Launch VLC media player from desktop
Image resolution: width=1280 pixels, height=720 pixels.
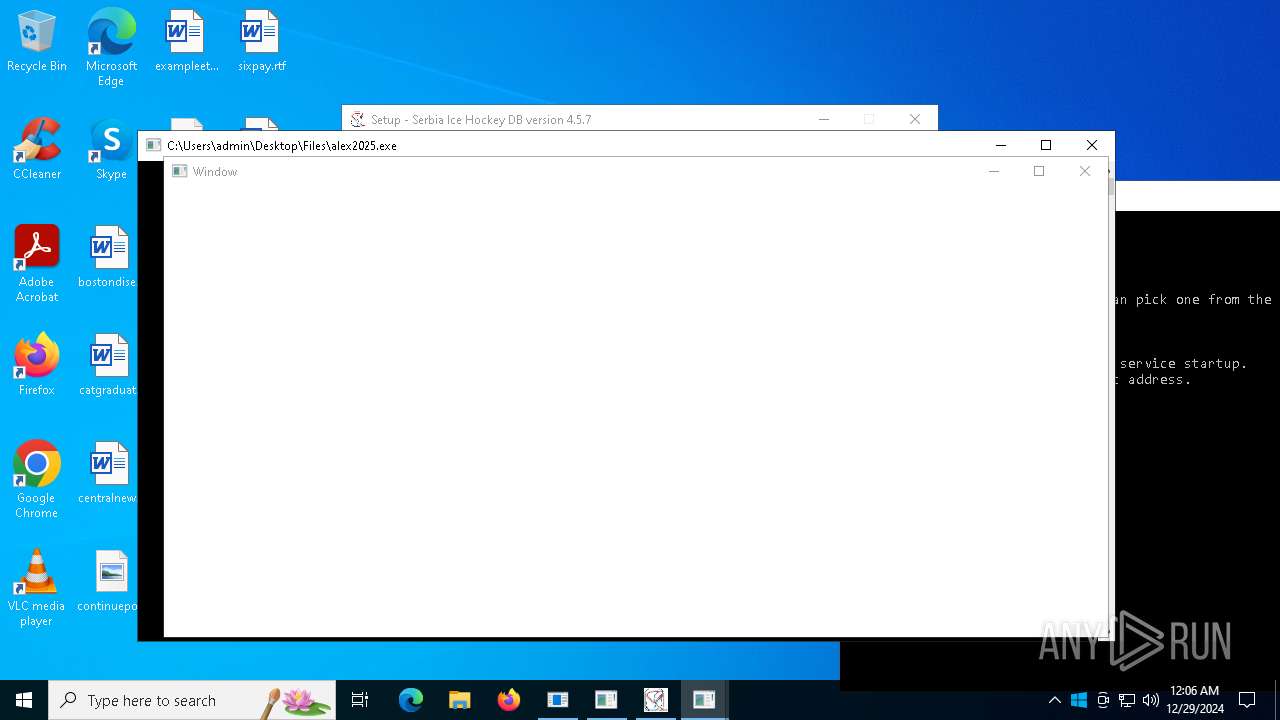pyautogui.click(x=37, y=588)
